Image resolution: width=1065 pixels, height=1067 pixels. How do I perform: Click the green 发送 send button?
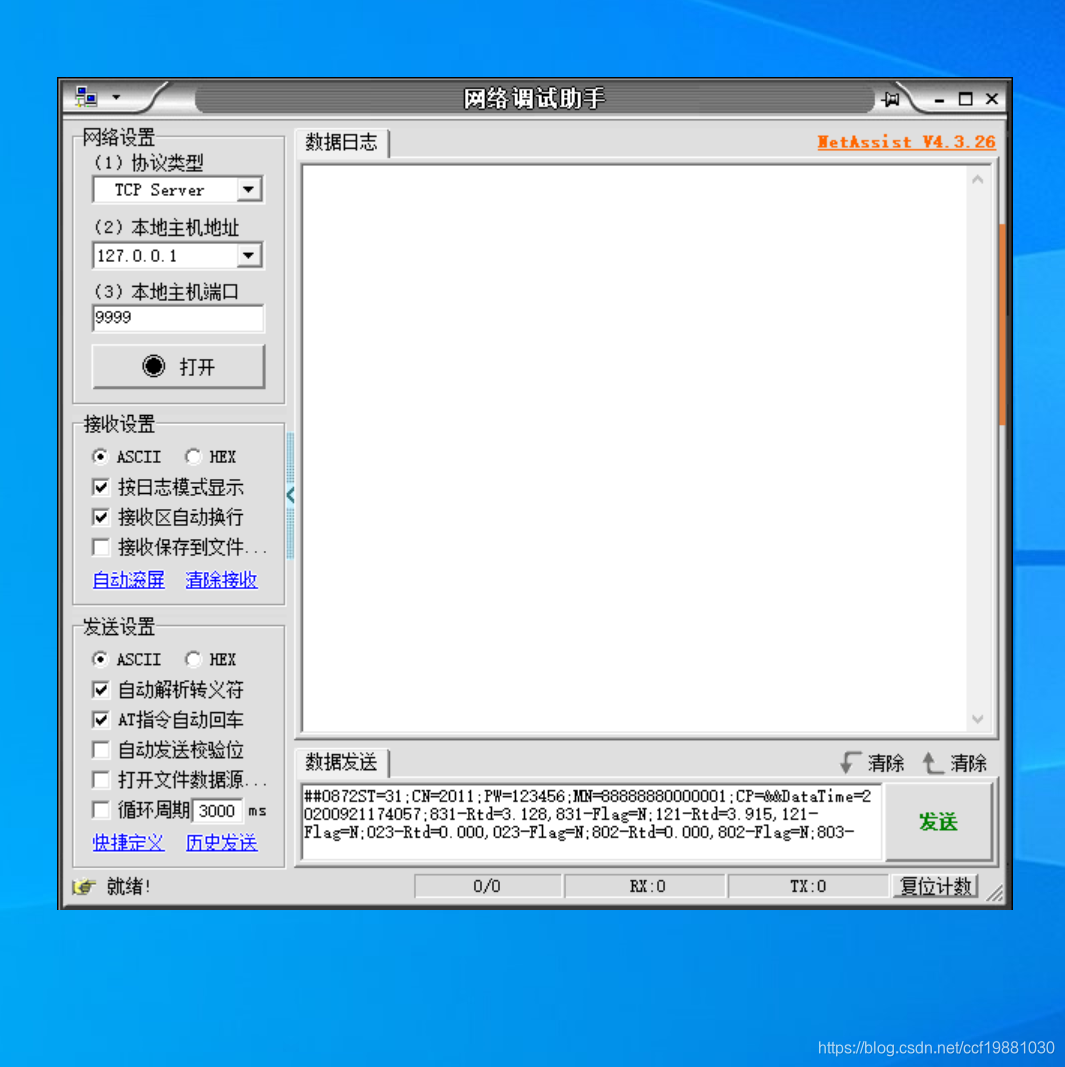click(938, 821)
